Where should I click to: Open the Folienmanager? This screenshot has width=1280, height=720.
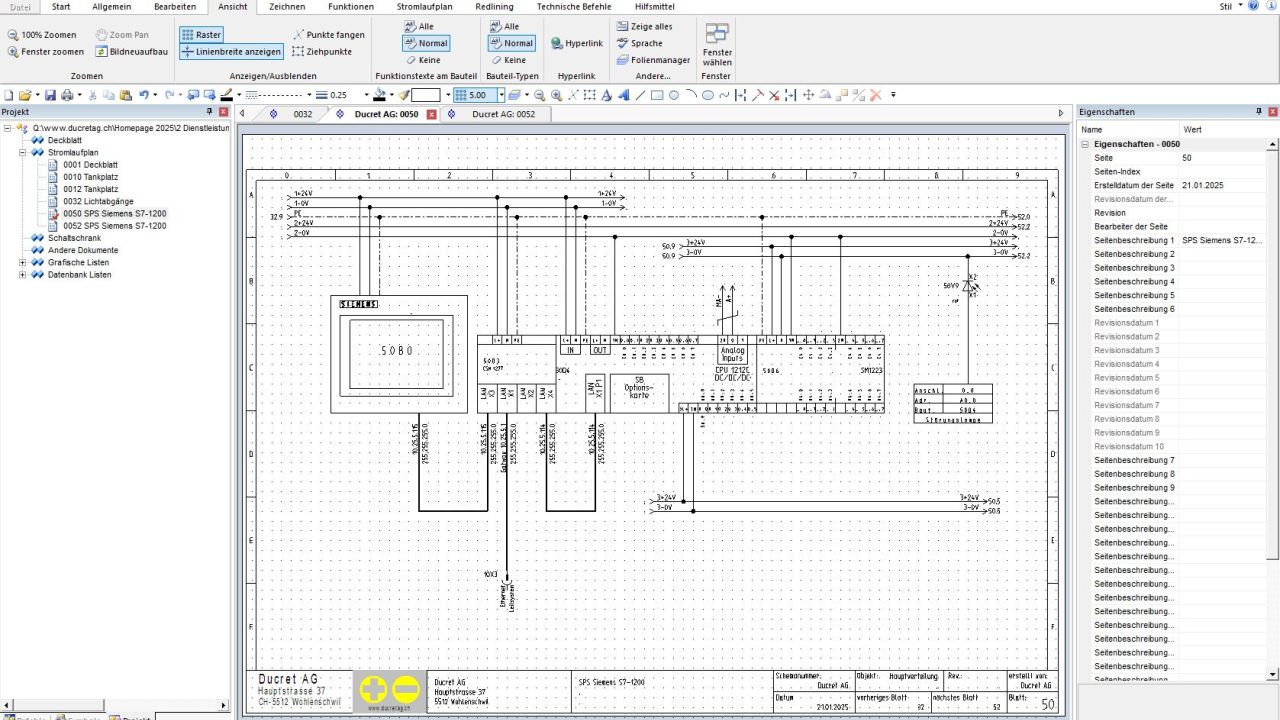coord(653,60)
